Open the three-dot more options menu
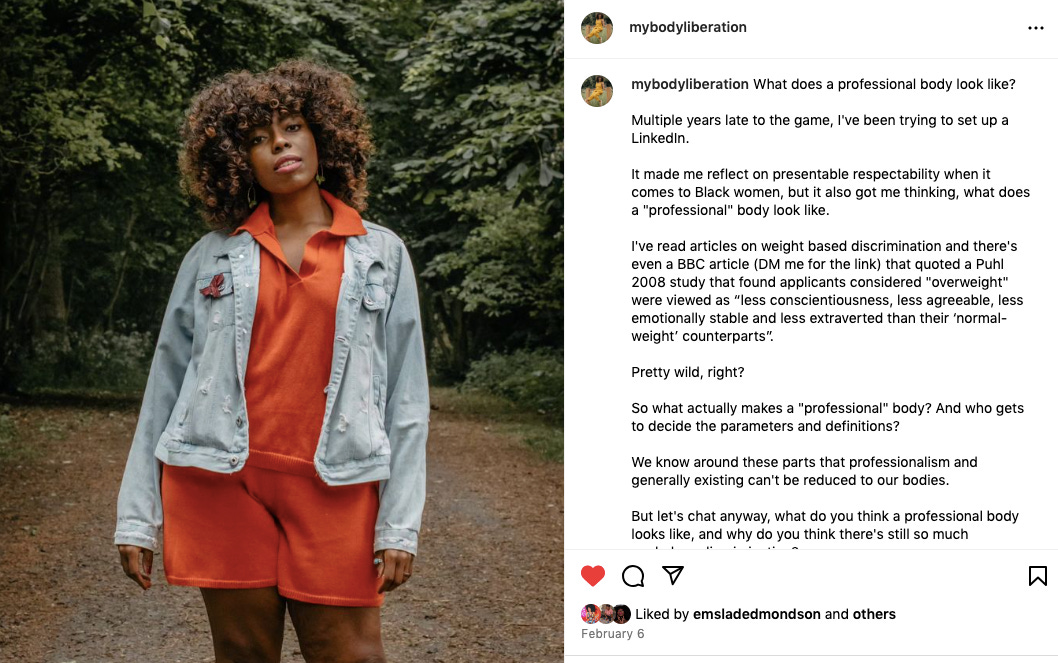Viewport: 1058px width, 663px height. pyautogui.click(x=1036, y=28)
